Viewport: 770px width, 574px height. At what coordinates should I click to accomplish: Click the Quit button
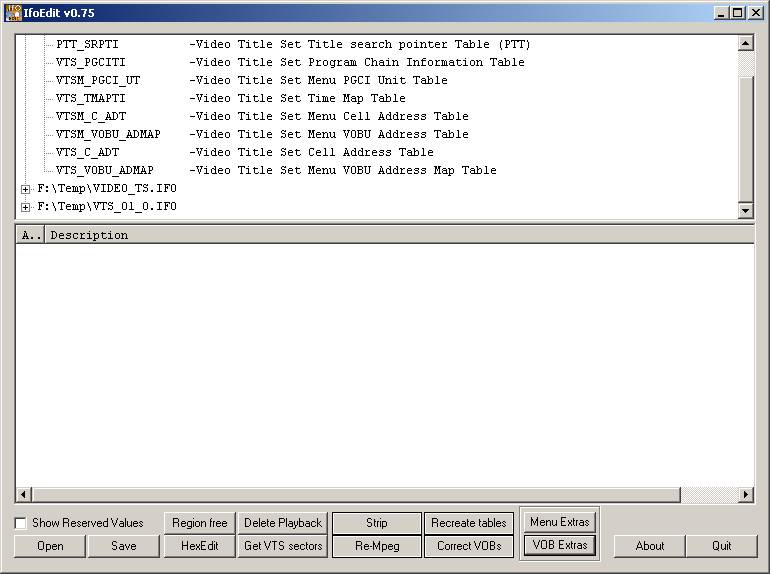coord(721,546)
